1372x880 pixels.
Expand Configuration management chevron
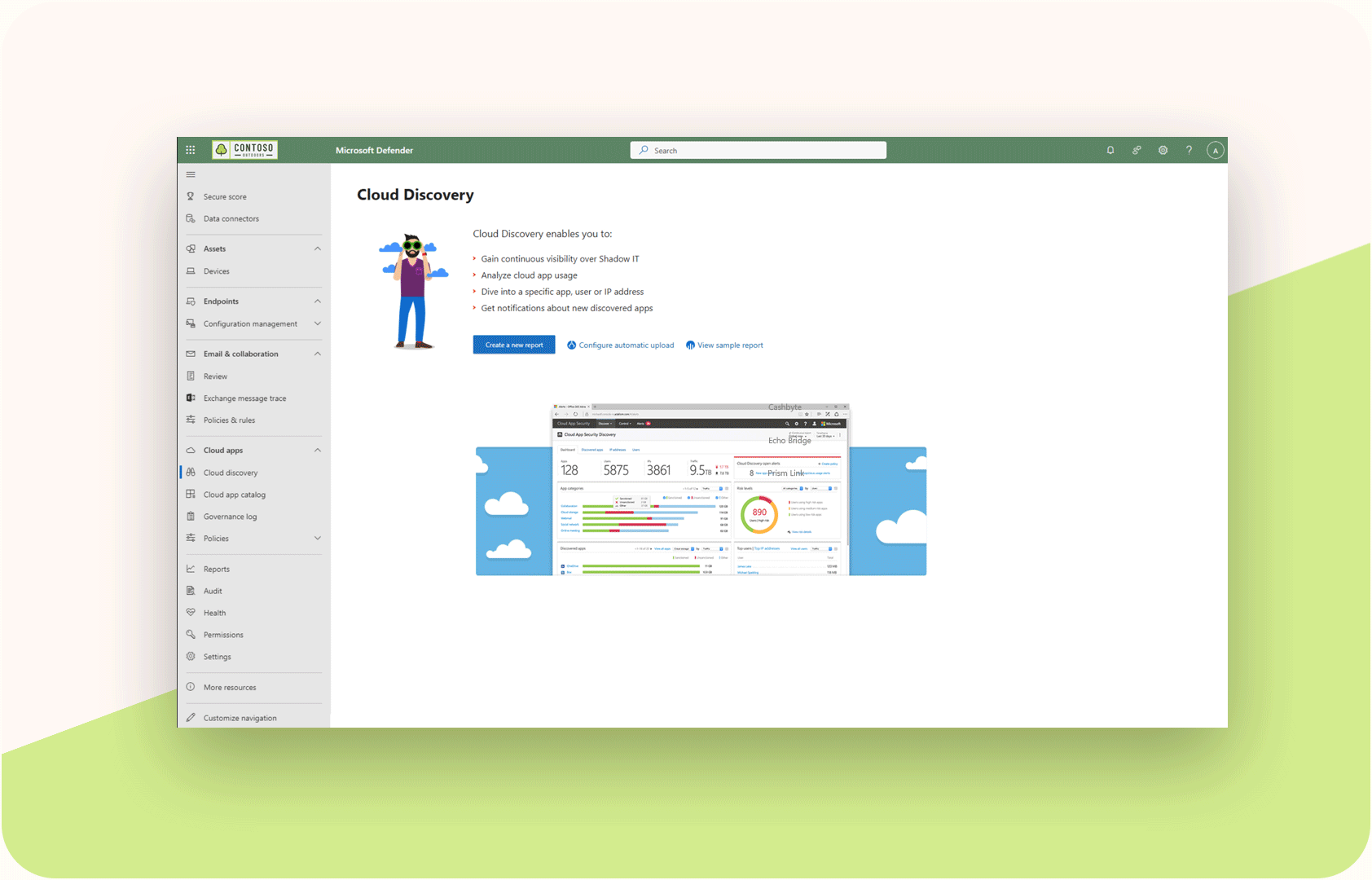317,323
